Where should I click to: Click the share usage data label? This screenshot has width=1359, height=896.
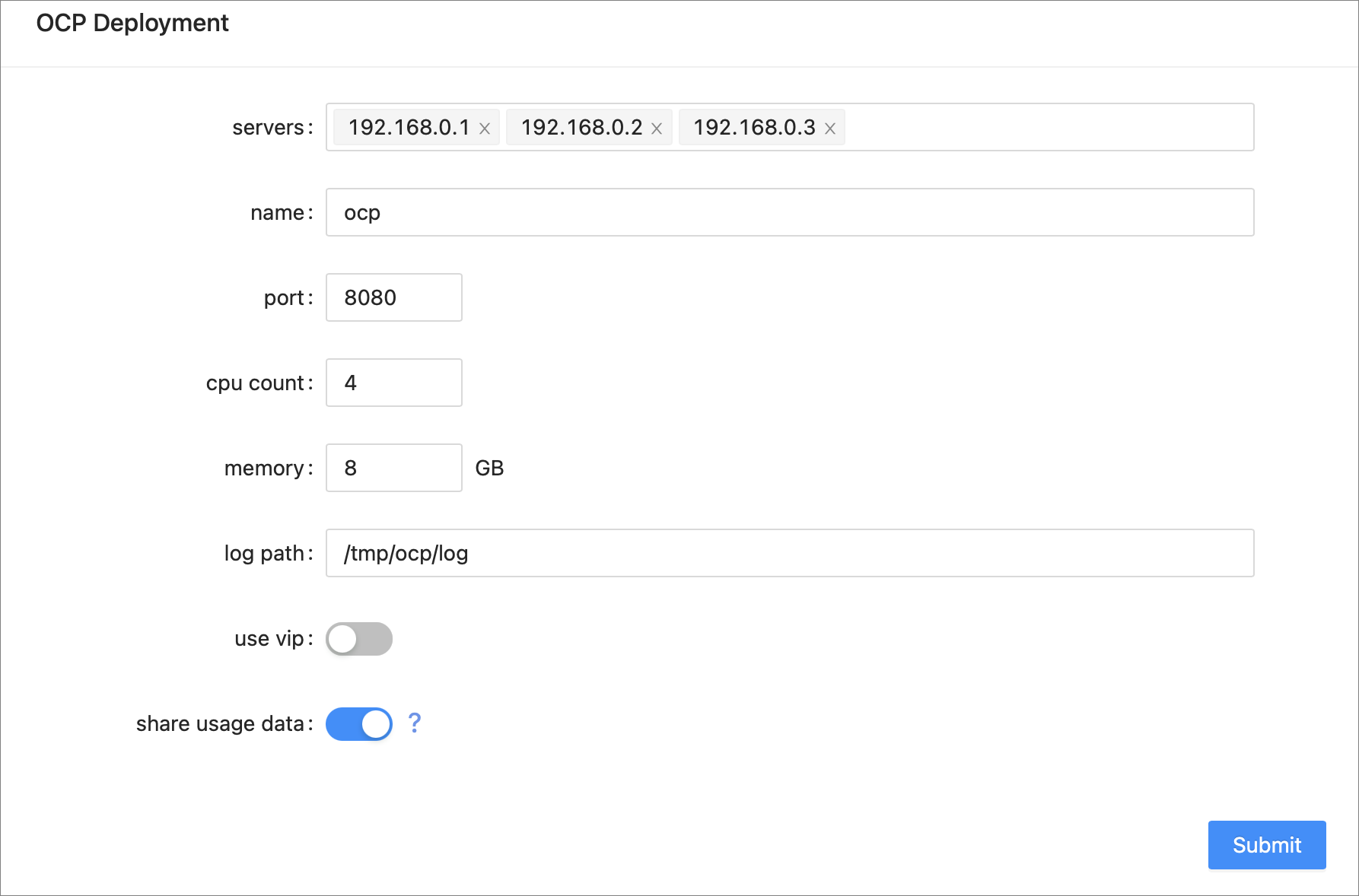pyautogui.click(x=220, y=723)
